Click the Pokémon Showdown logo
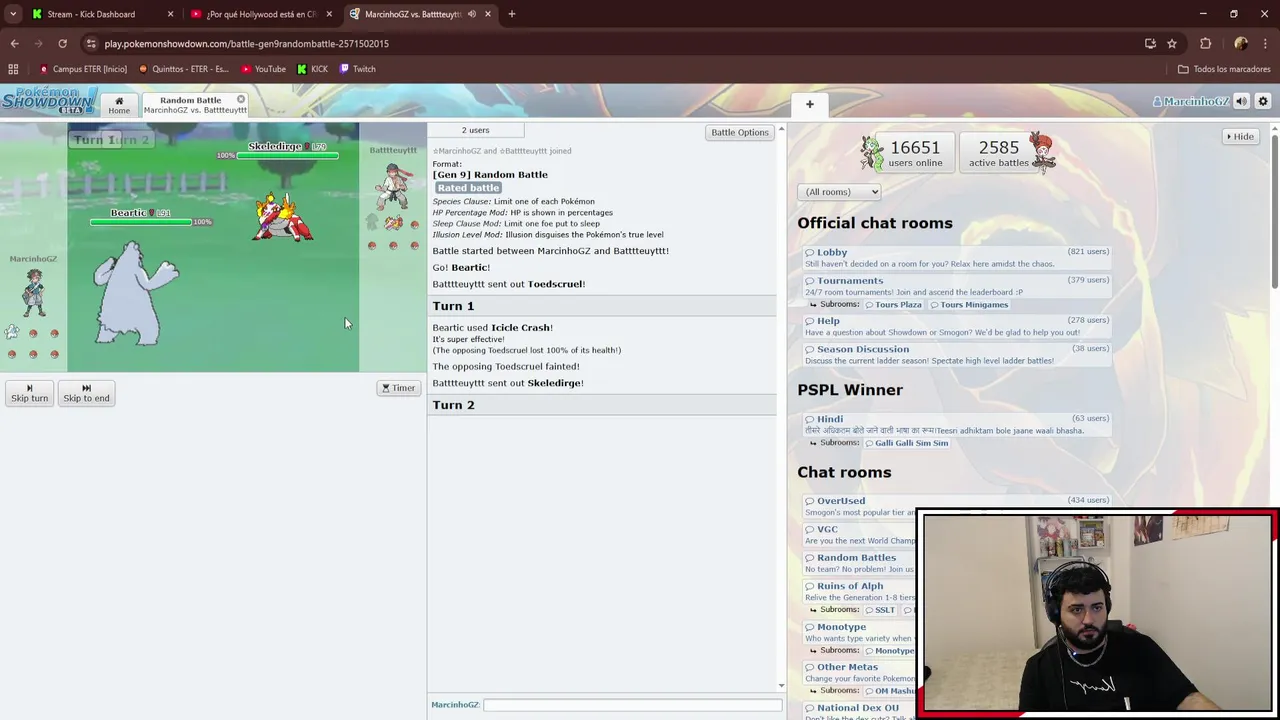 pyautogui.click(x=49, y=101)
